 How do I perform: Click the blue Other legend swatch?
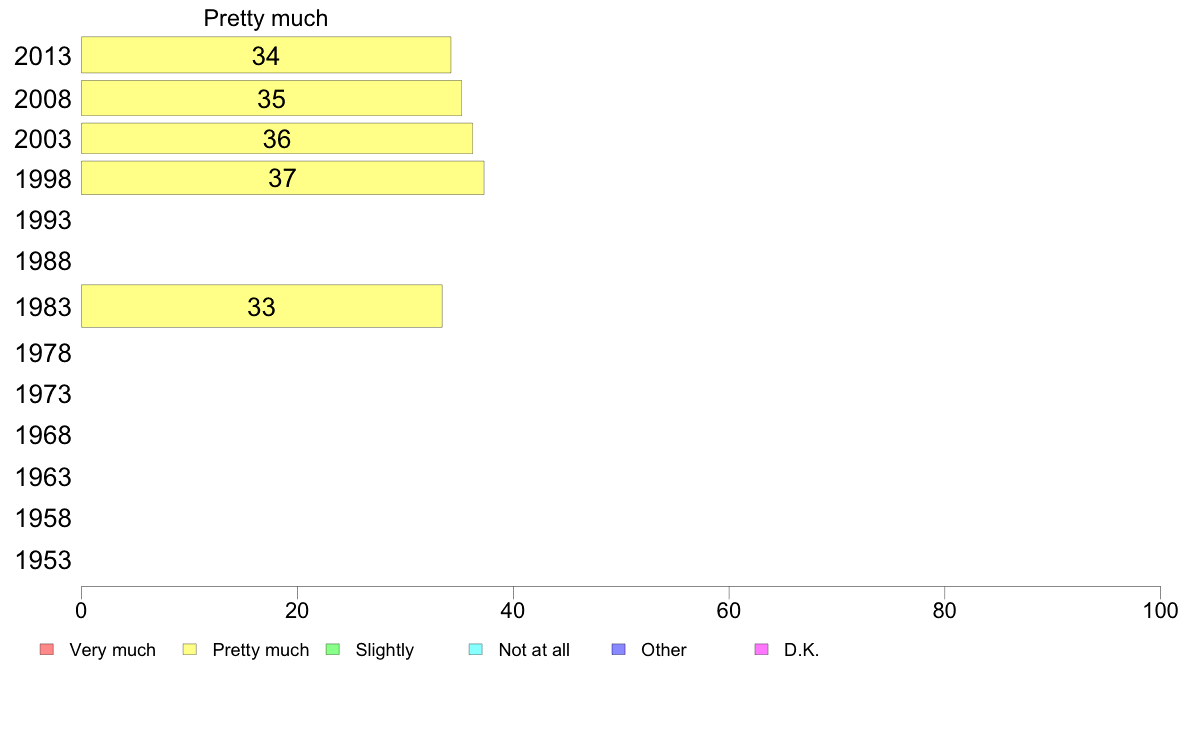point(618,650)
